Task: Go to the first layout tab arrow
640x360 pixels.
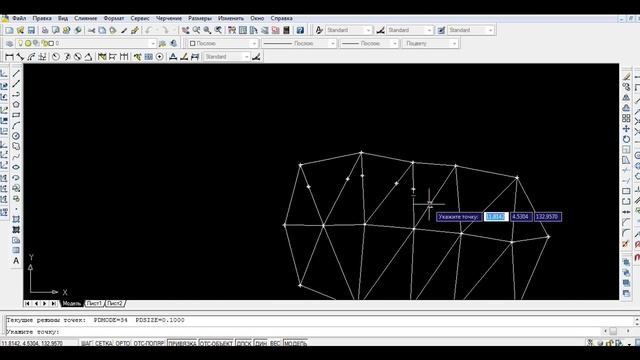Action: (27, 304)
